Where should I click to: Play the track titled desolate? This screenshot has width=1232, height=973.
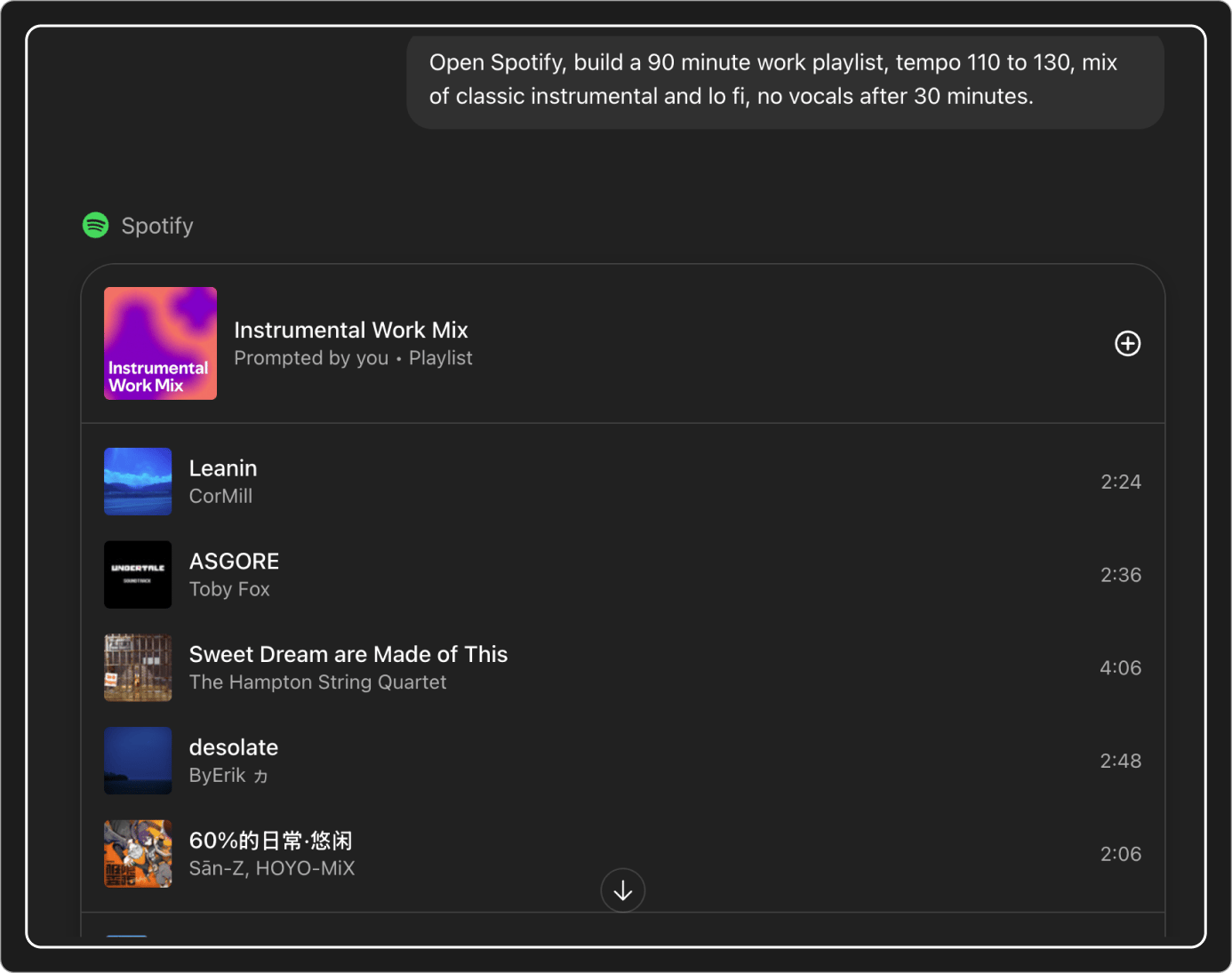[234, 747]
